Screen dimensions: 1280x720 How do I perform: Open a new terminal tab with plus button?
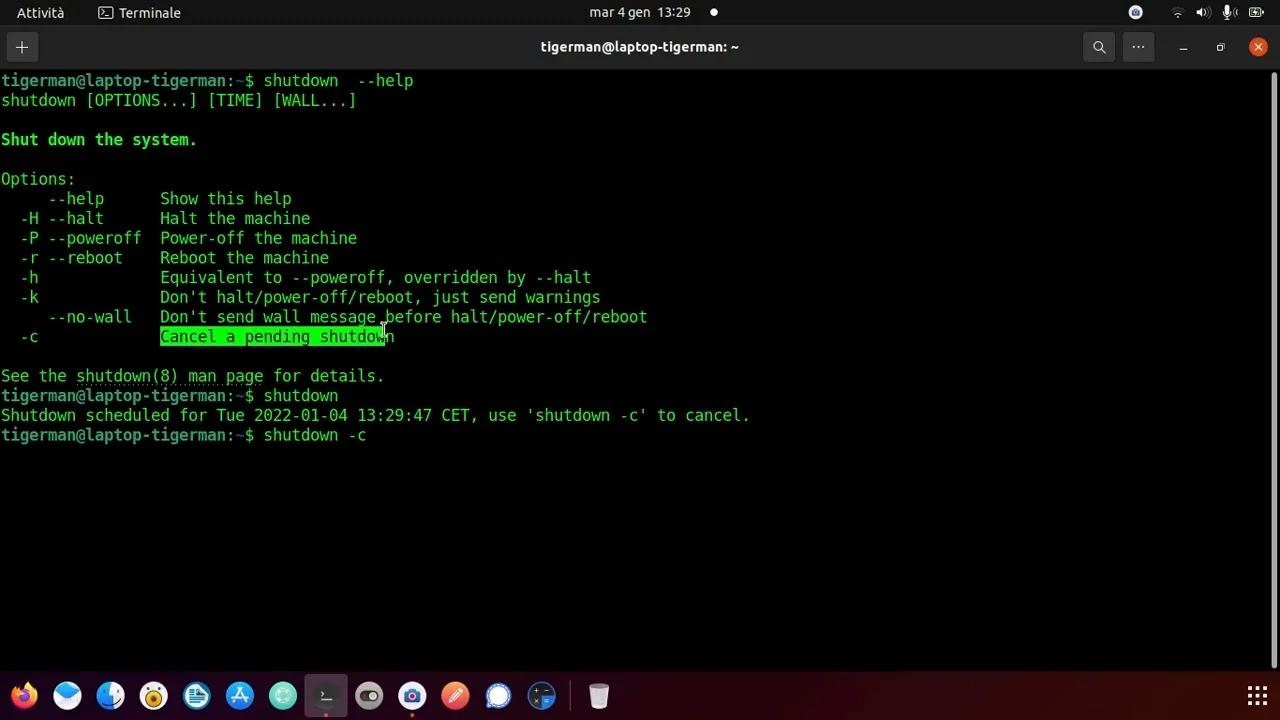coord(22,47)
